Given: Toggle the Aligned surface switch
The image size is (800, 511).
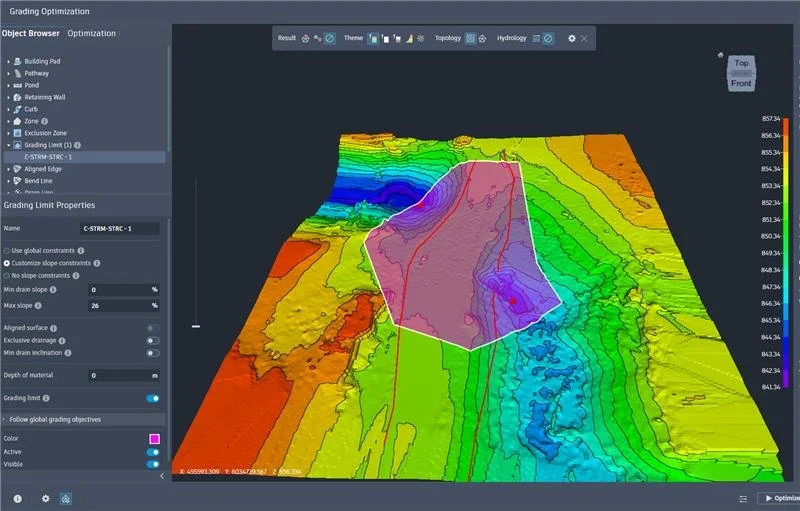Looking at the screenshot, I should 153,328.
